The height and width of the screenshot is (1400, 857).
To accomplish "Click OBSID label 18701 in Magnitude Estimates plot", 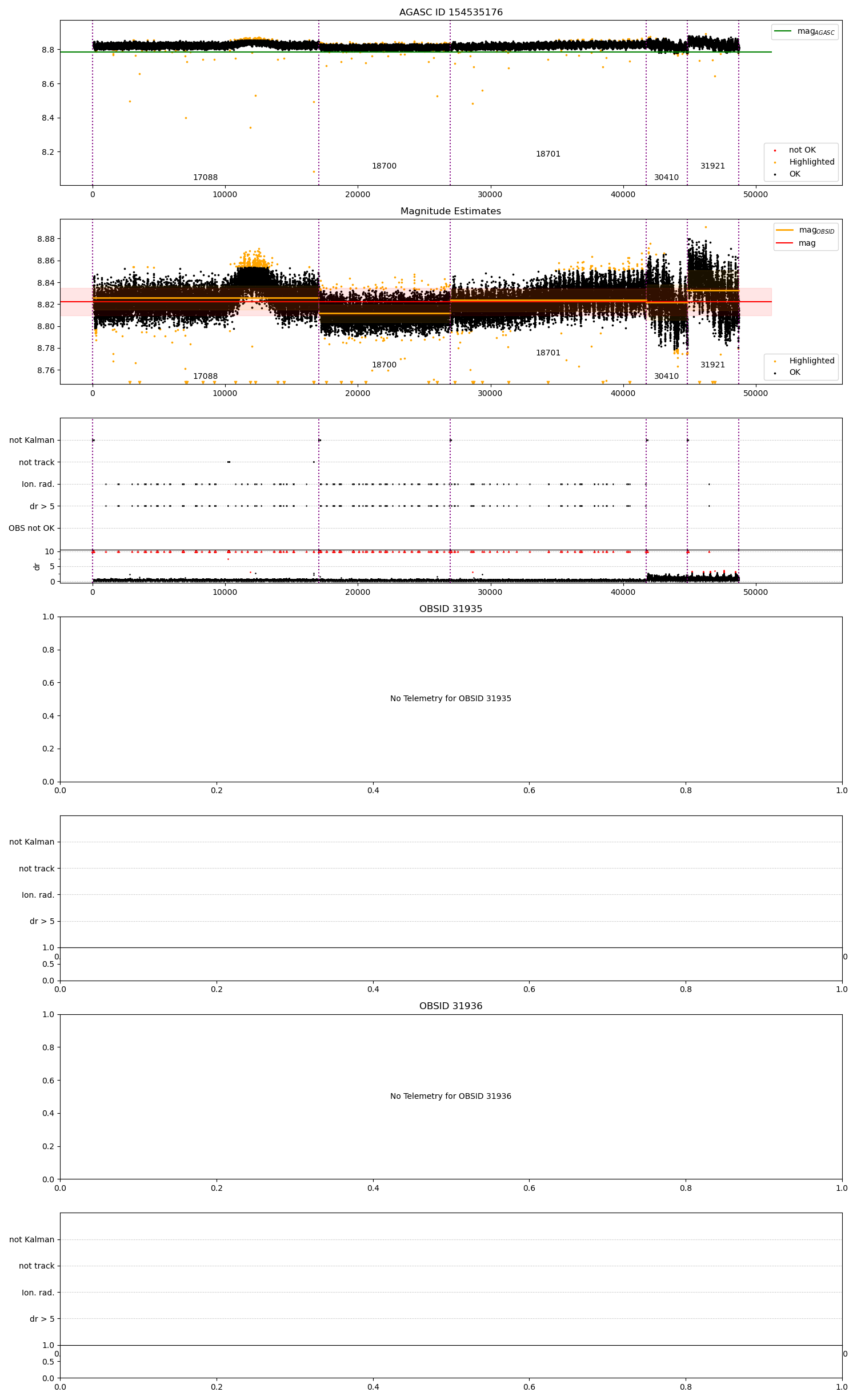I will 548,353.
